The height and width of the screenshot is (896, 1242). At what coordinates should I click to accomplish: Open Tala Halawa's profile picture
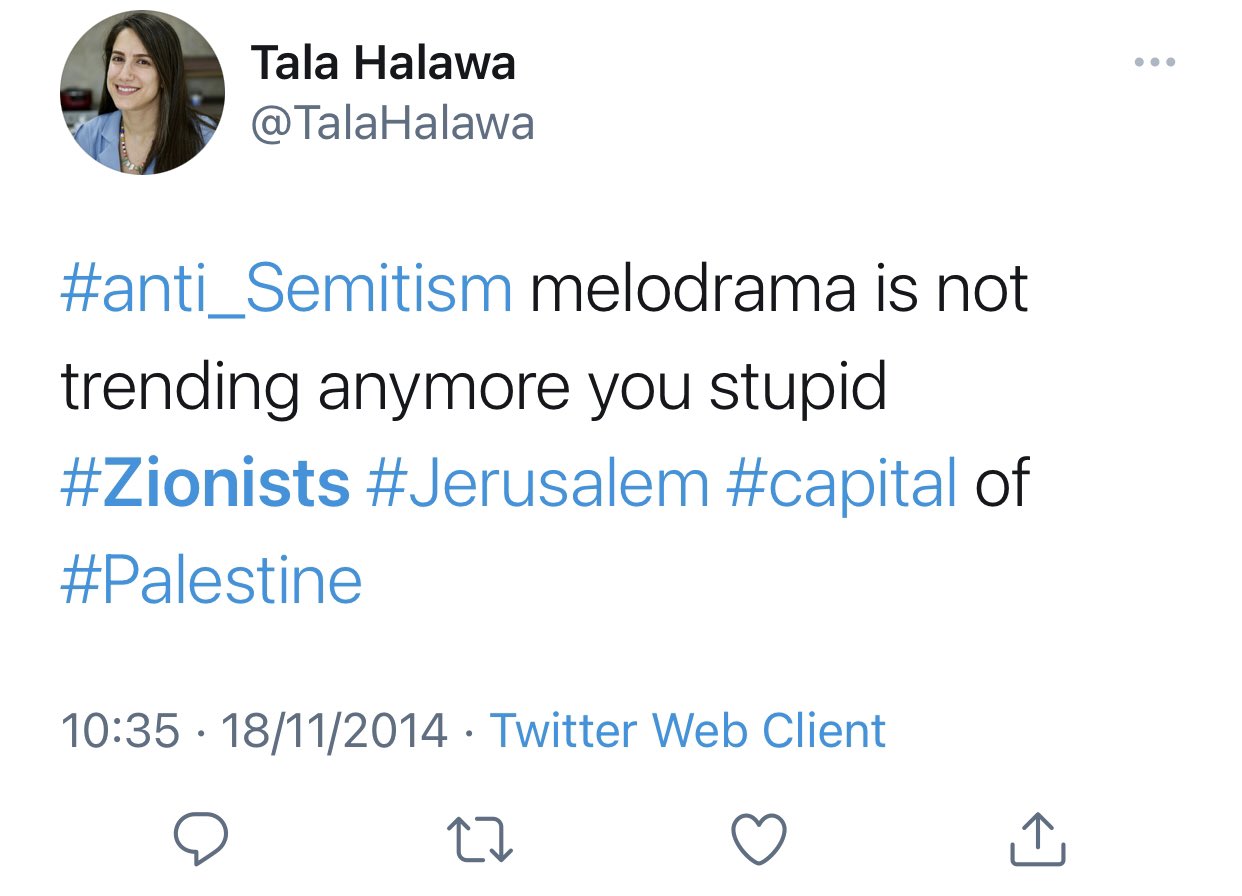(142, 92)
